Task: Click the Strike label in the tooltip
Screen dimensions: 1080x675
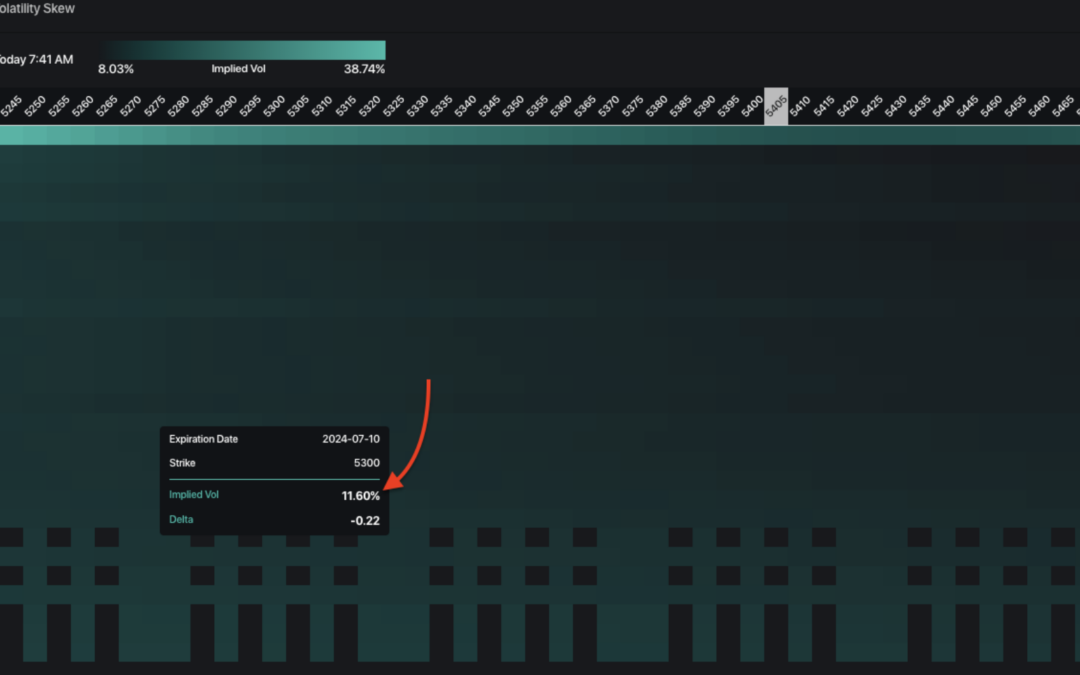Action: (x=182, y=463)
